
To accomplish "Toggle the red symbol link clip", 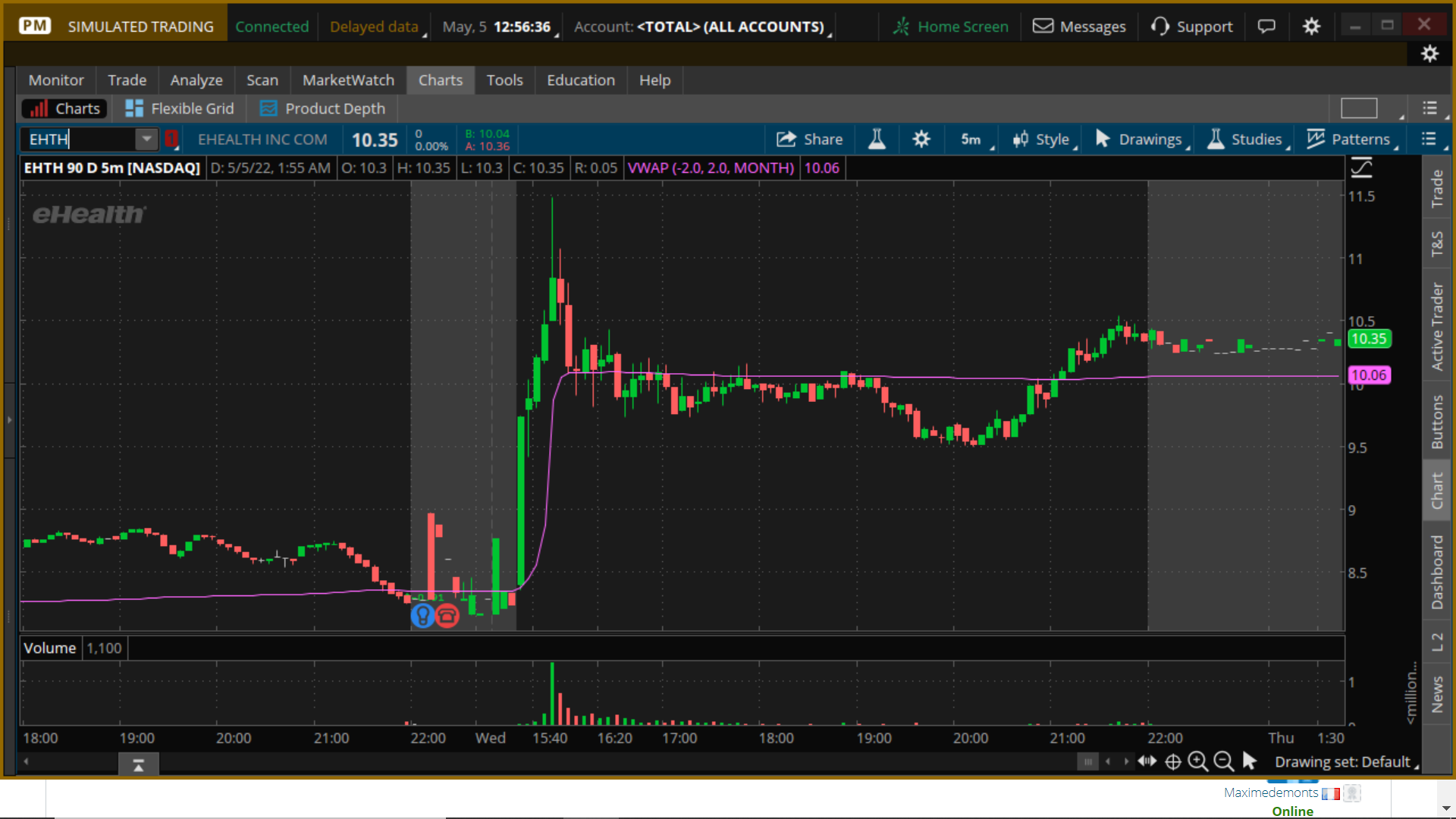I will coord(171,139).
